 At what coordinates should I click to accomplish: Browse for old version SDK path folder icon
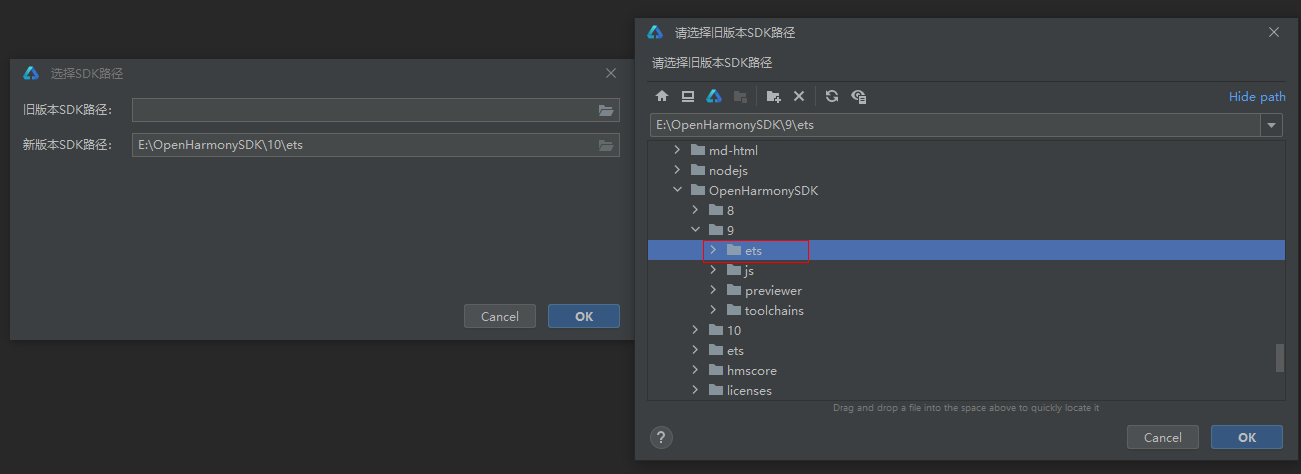coord(606,110)
